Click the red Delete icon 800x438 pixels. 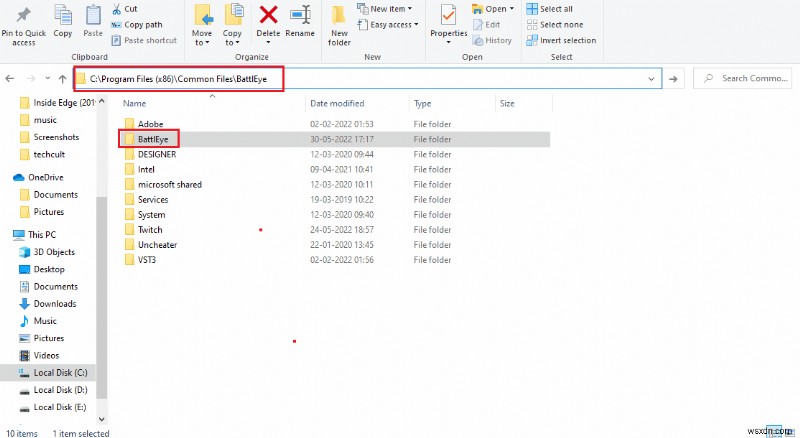coord(268,15)
